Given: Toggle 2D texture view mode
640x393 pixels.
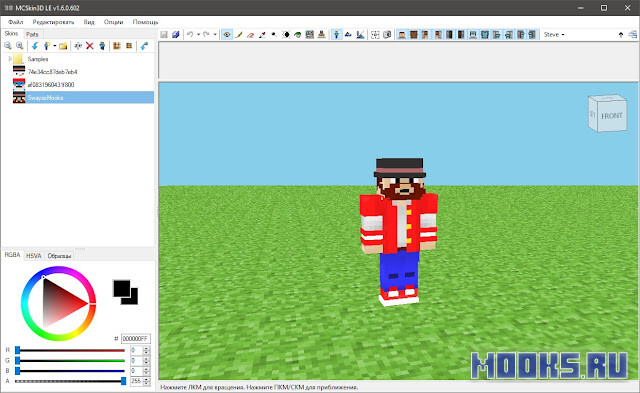Looking at the screenshot, I should [348, 35].
